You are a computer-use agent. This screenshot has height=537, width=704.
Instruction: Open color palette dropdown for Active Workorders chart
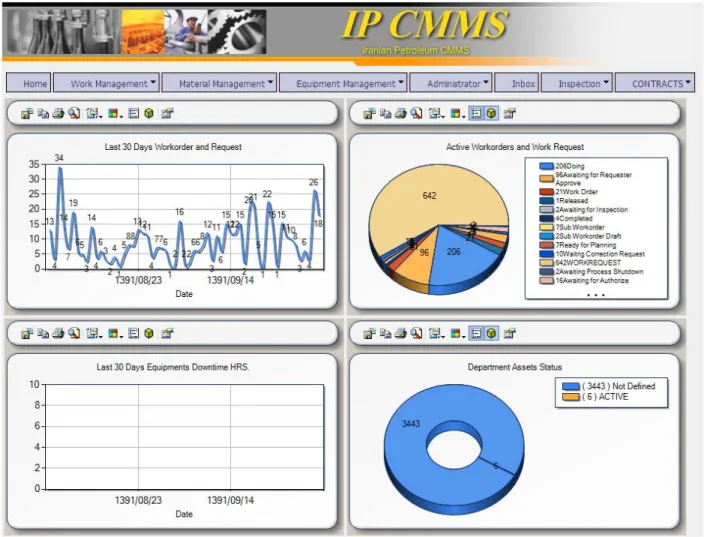tap(458, 114)
